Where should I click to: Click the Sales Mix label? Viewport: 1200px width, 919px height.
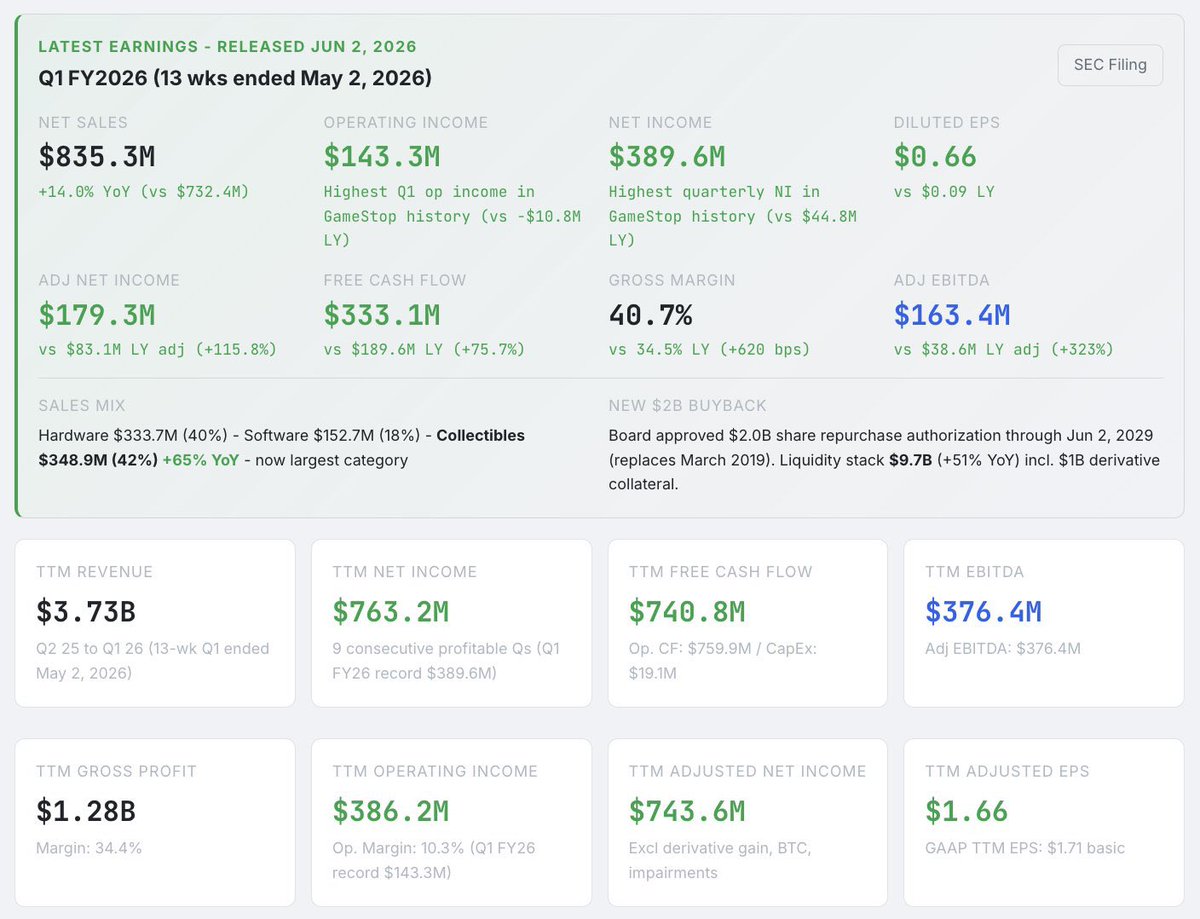[82, 406]
